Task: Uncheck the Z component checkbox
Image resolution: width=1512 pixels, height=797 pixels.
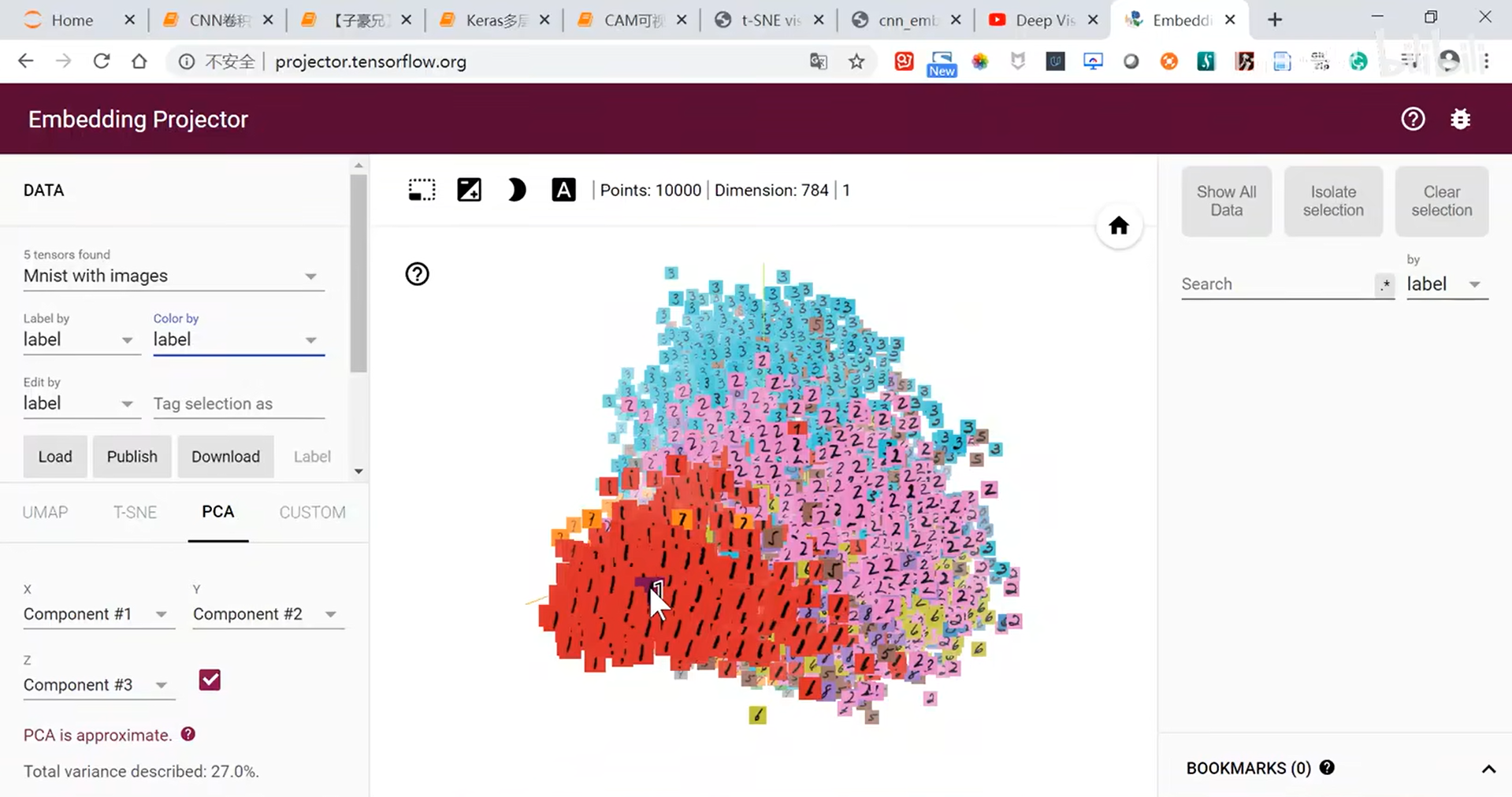Action: pos(210,680)
